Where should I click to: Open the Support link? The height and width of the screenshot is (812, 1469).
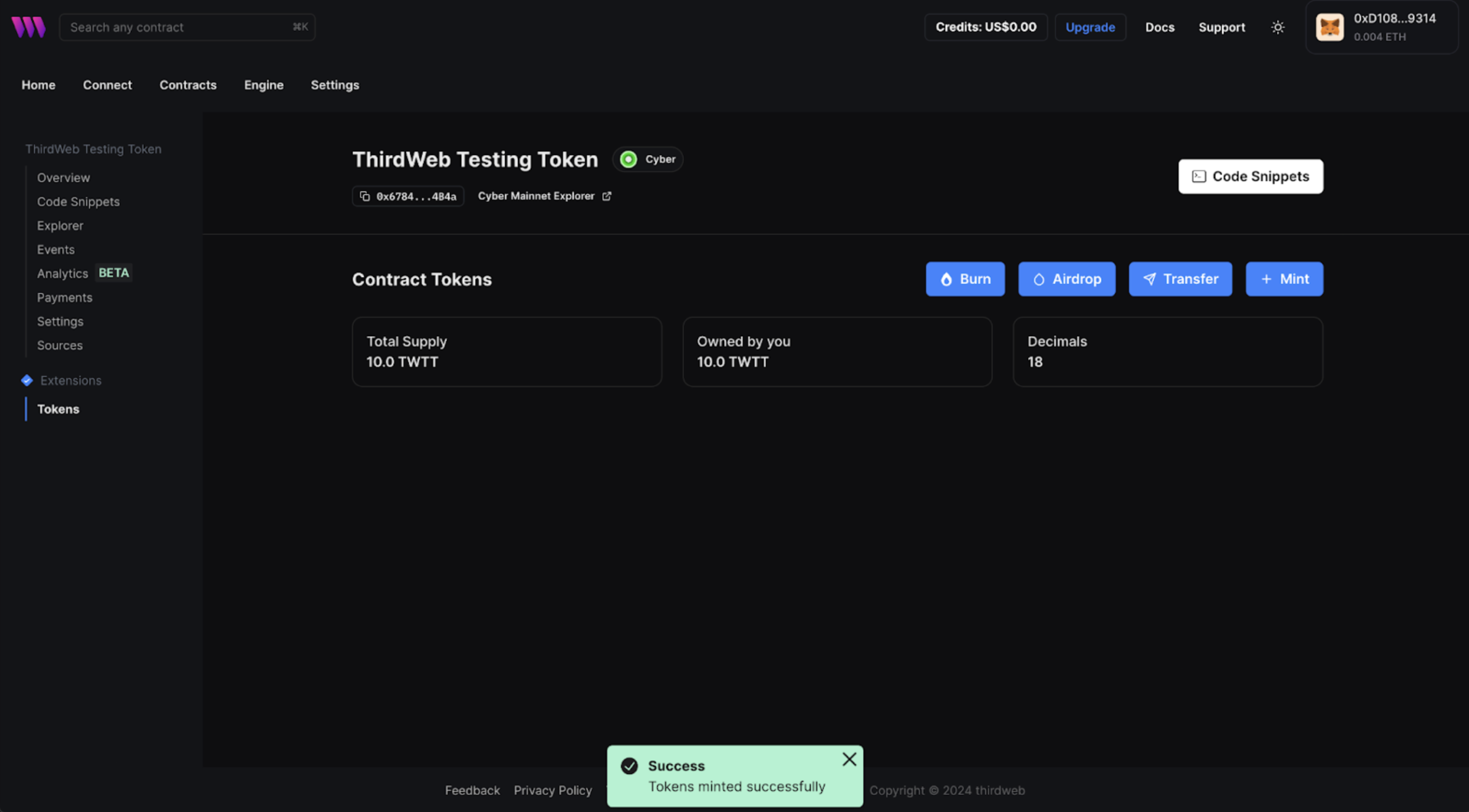point(1221,27)
